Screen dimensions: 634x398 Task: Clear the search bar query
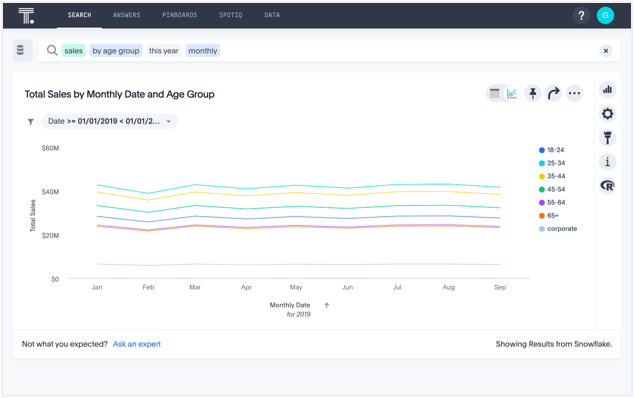(x=606, y=51)
